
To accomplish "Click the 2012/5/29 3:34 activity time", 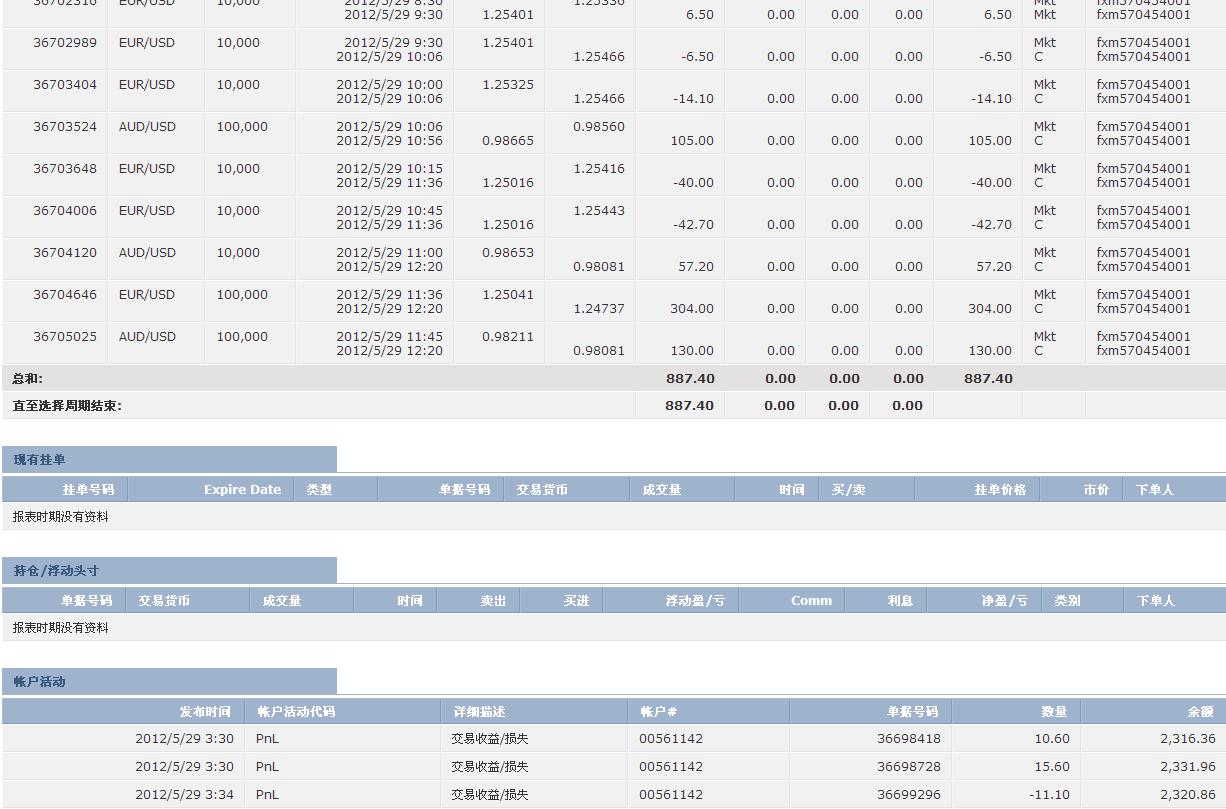I will (184, 795).
